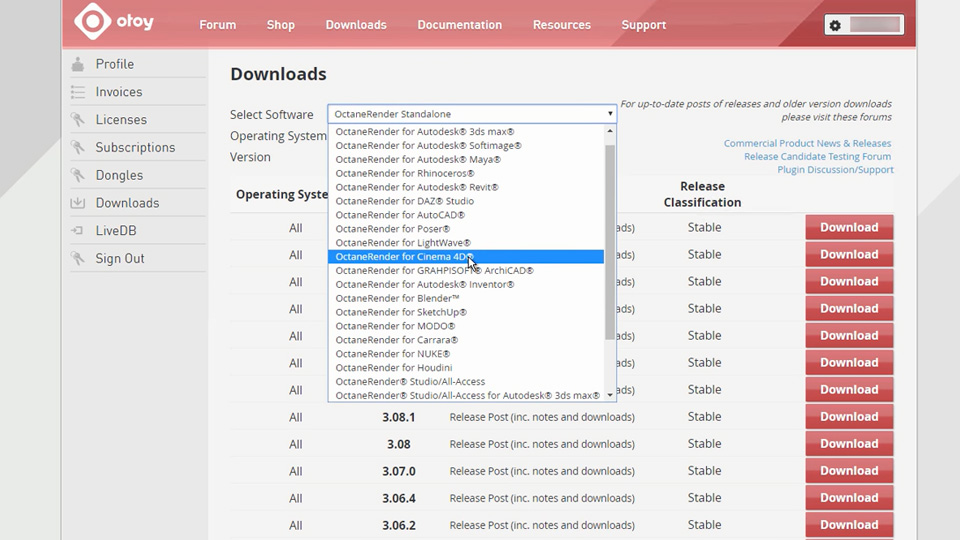Click the Subscriptions key icon

(78, 148)
